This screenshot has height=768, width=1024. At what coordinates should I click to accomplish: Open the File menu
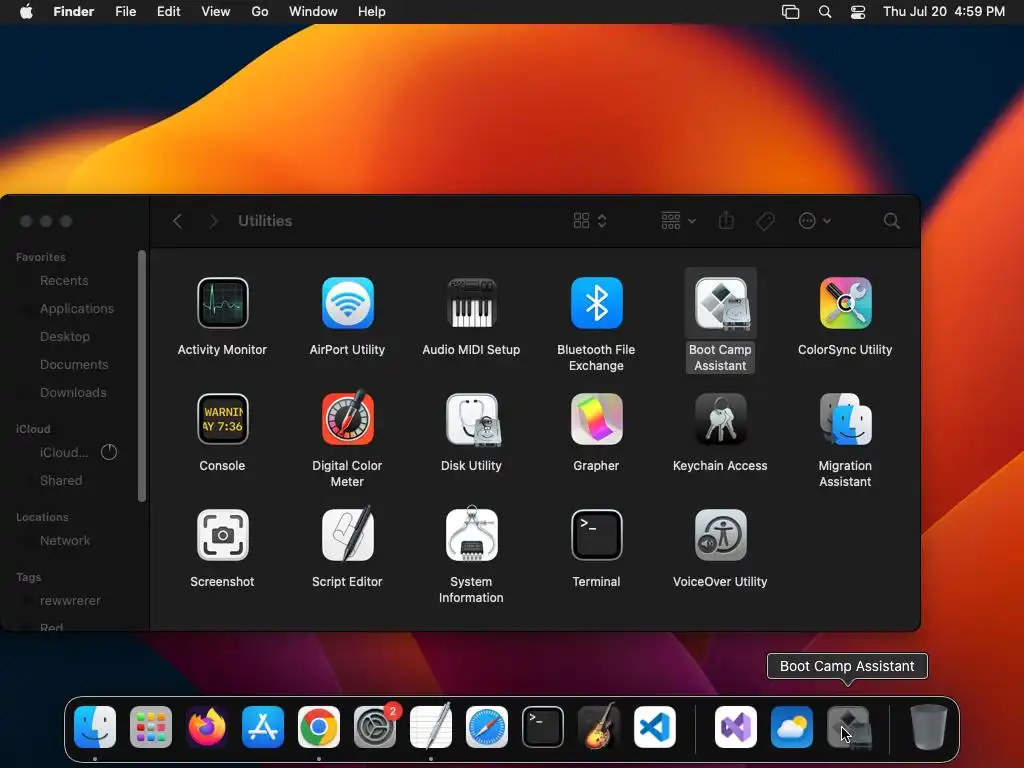(x=125, y=12)
